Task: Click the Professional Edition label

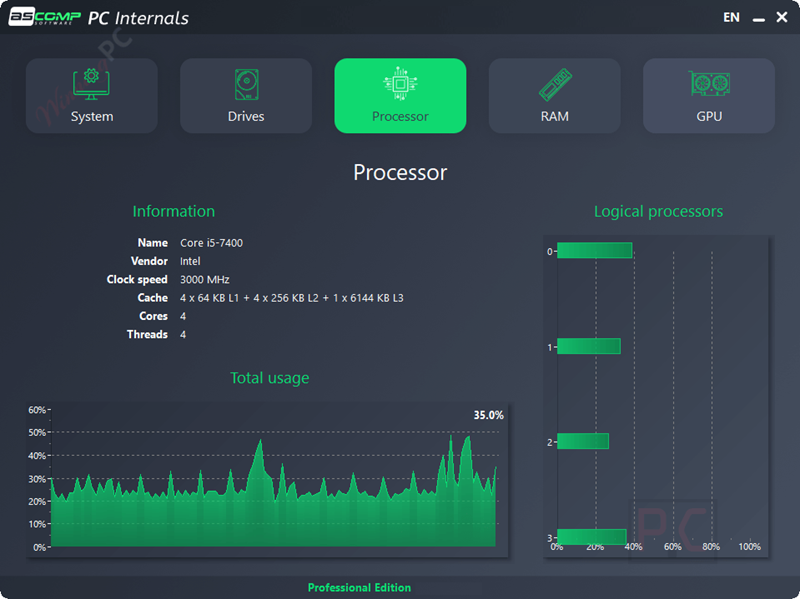Action: point(359,588)
